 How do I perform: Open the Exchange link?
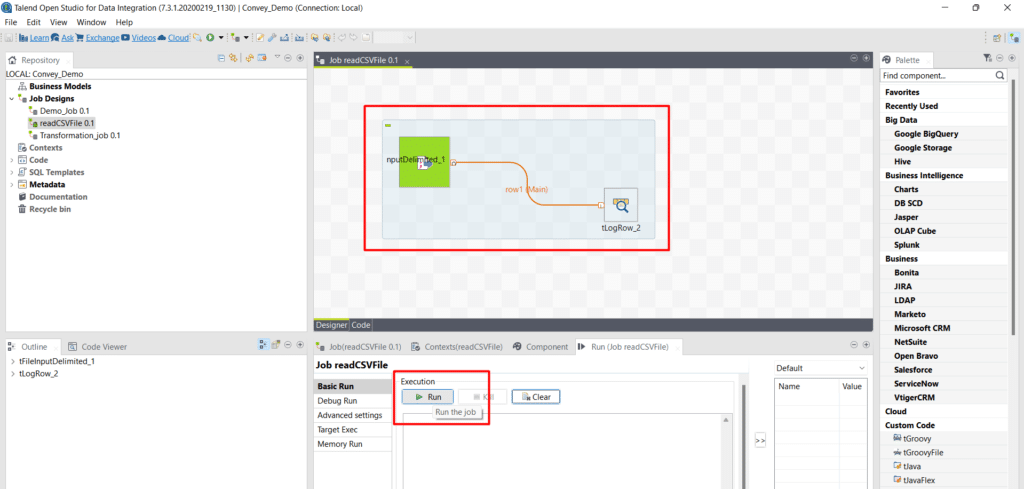[103, 38]
